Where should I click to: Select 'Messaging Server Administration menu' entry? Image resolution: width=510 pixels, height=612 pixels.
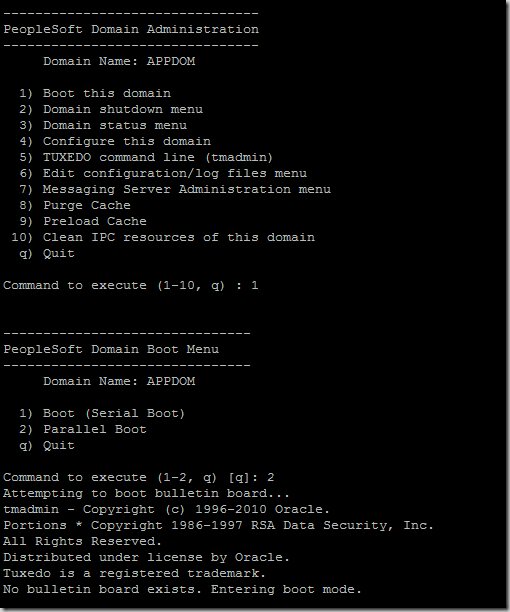coord(175,189)
